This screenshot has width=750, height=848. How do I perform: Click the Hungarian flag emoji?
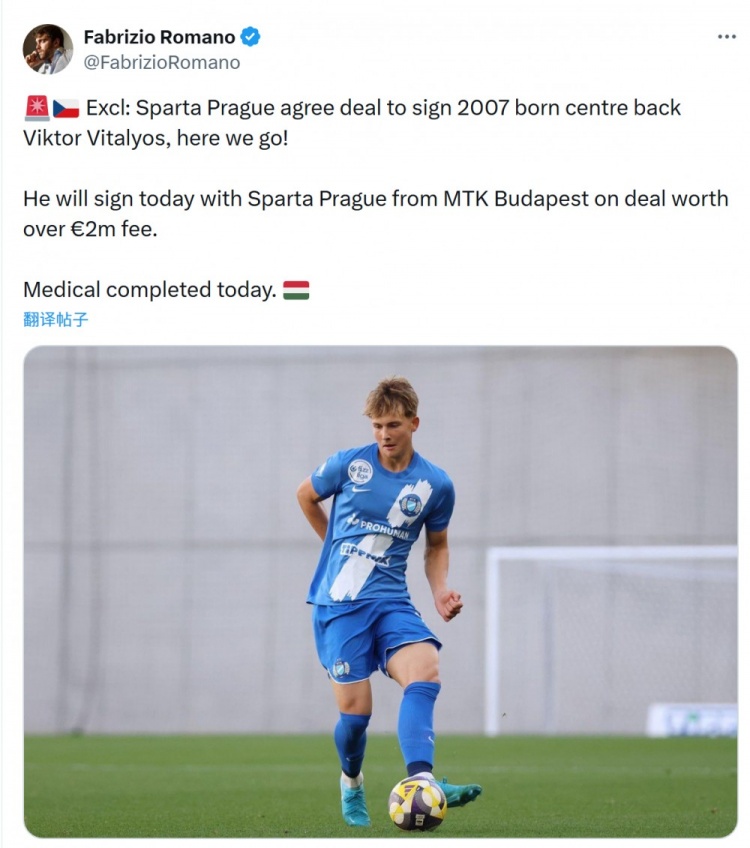[x=296, y=290]
